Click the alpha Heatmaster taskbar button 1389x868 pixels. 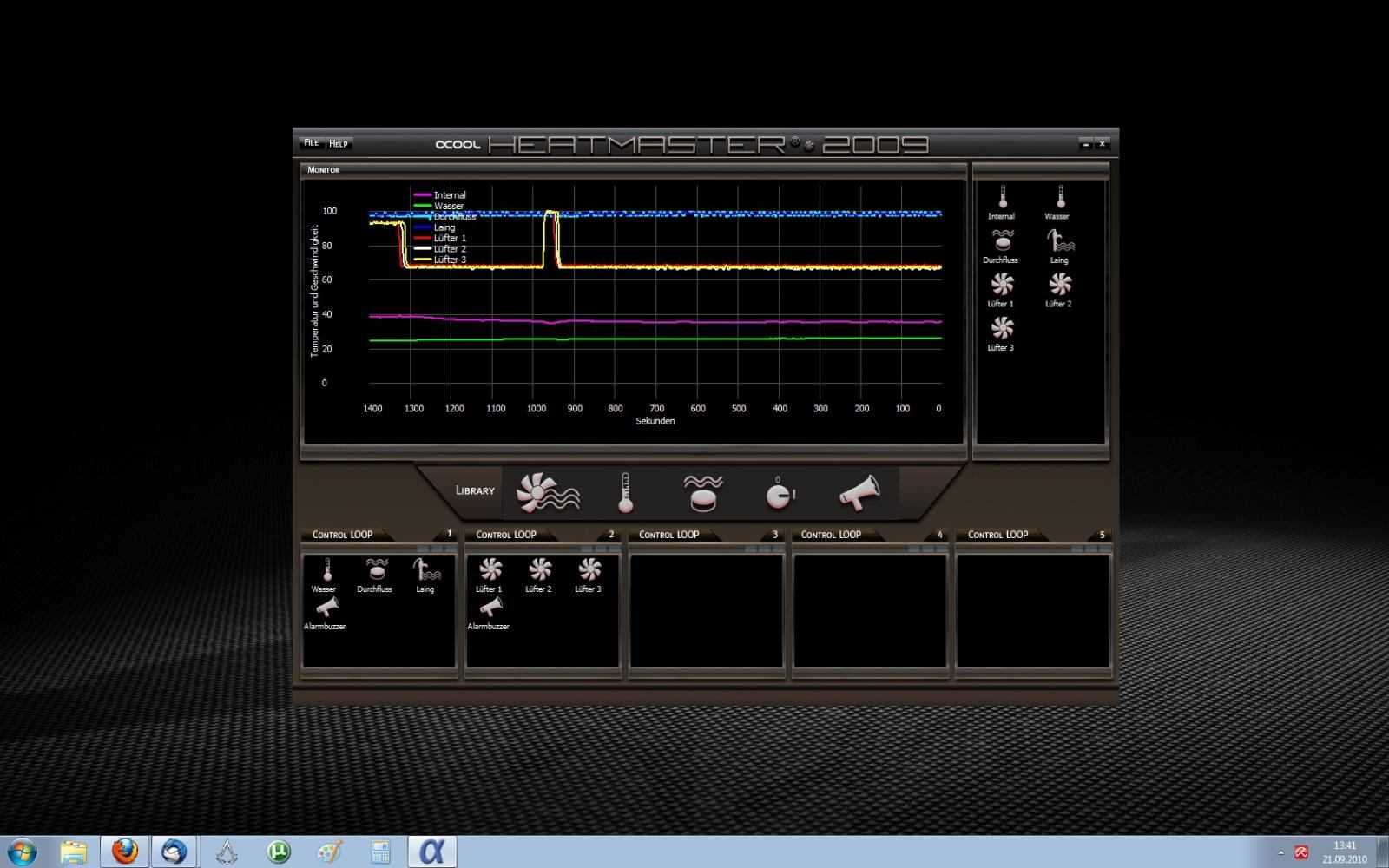(x=431, y=852)
